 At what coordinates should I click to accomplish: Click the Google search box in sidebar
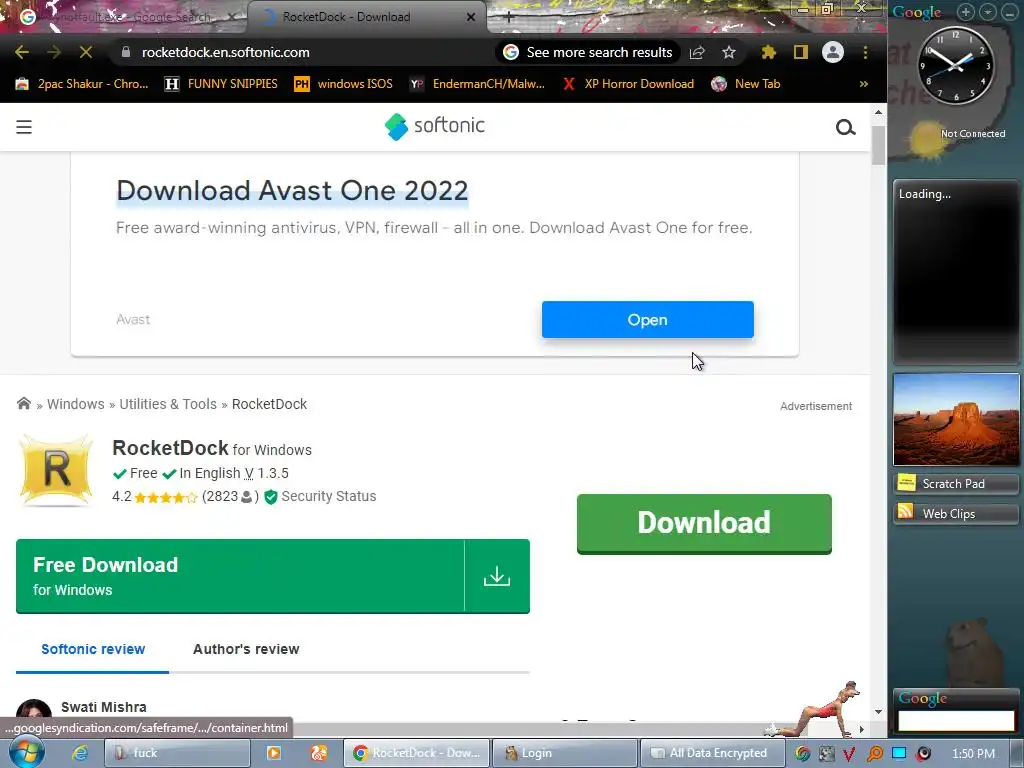[x=956, y=721]
